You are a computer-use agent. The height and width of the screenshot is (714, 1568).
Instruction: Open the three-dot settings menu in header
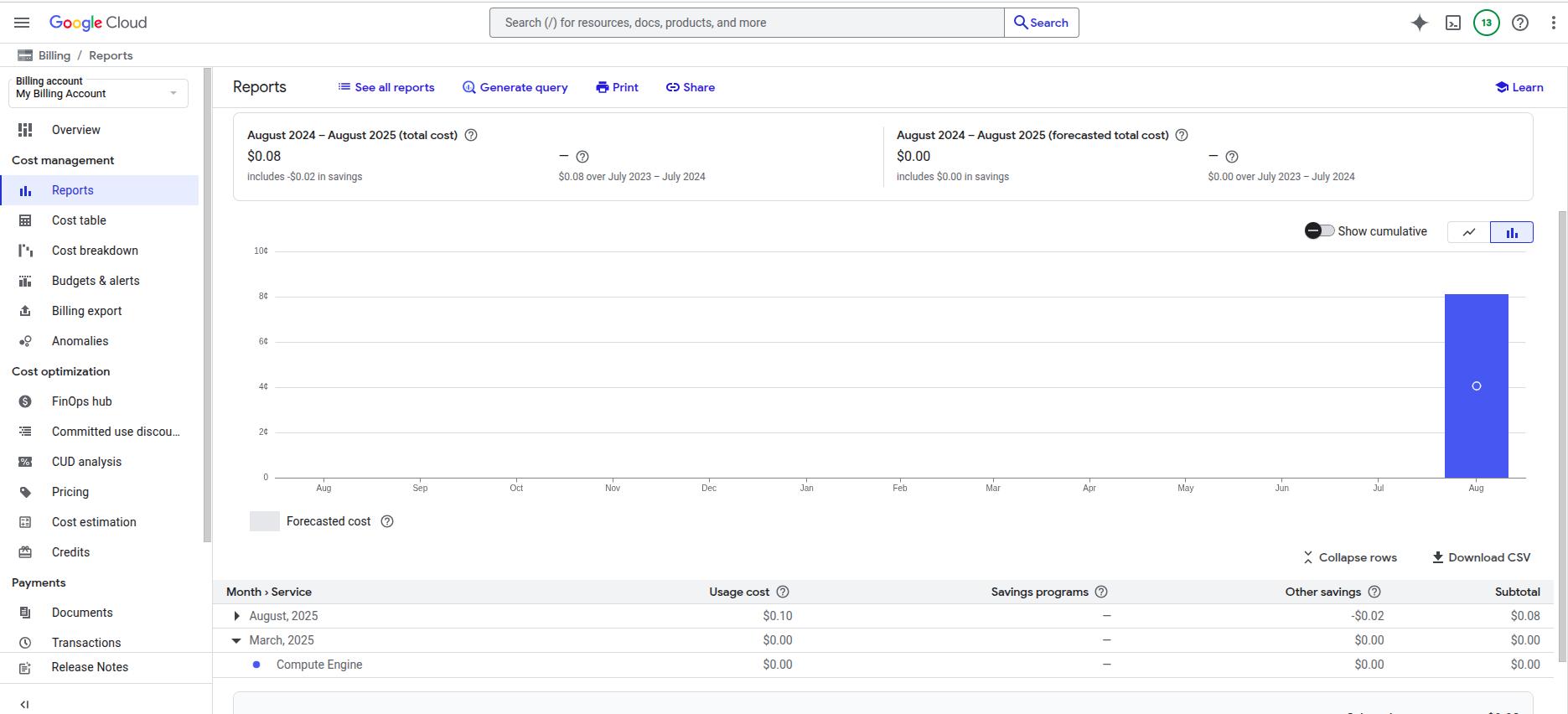click(1553, 23)
